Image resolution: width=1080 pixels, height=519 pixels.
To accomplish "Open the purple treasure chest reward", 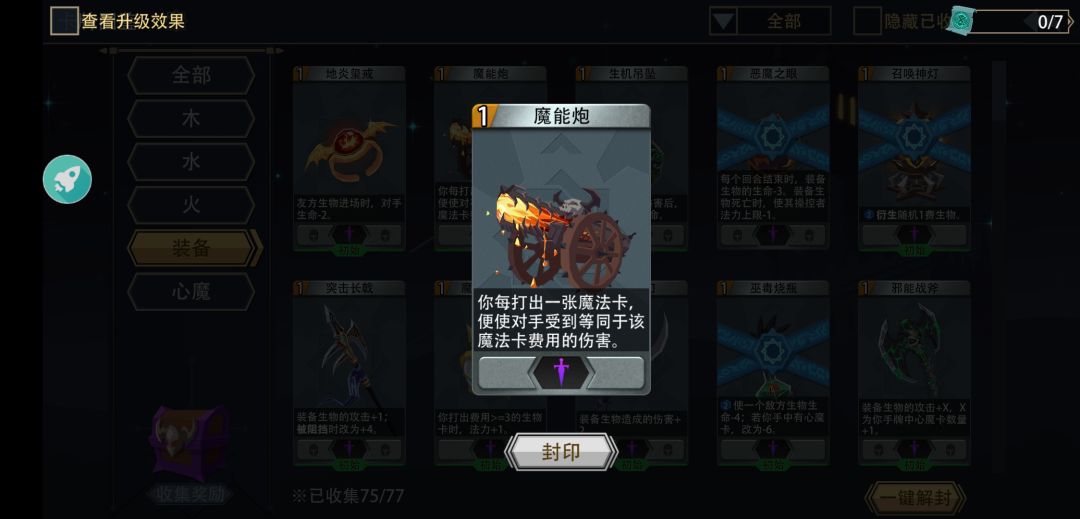I will [189, 443].
